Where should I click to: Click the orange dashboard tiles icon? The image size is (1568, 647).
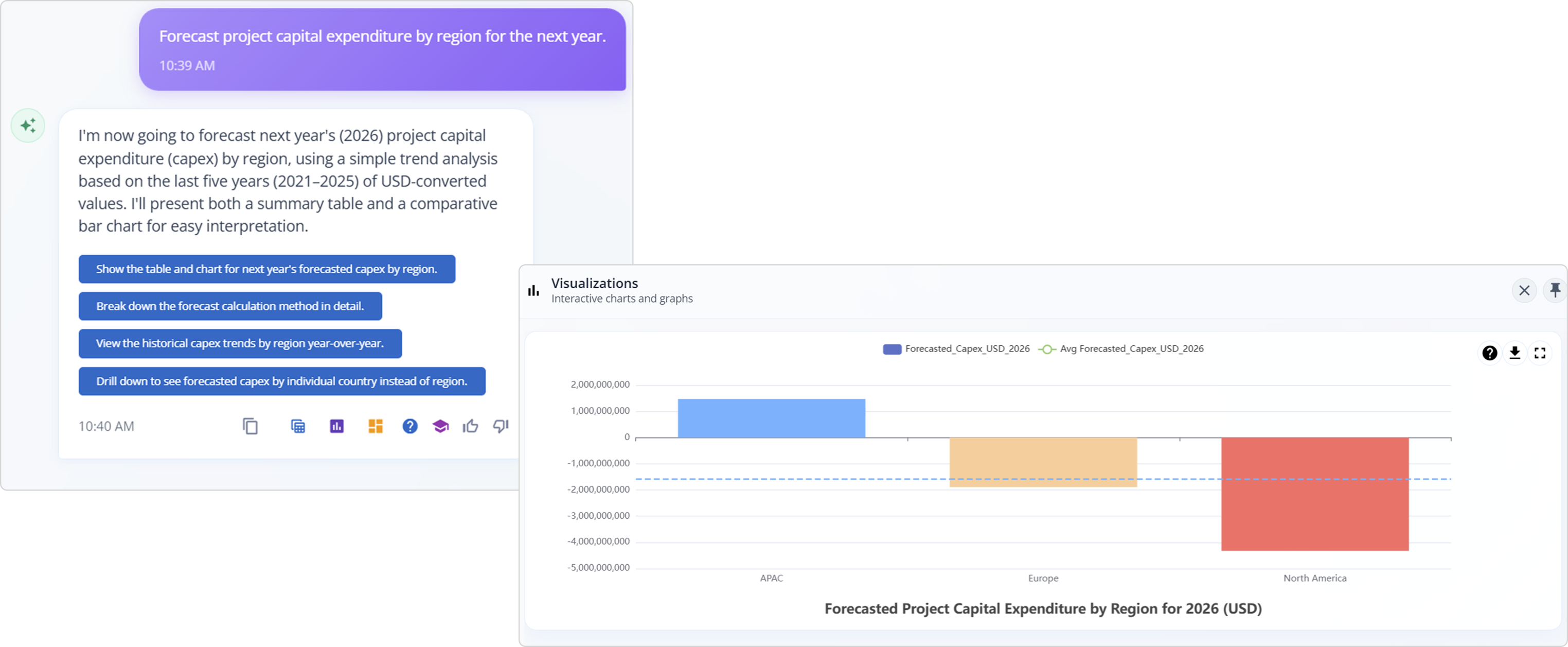pyautogui.click(x=376, y=426)
